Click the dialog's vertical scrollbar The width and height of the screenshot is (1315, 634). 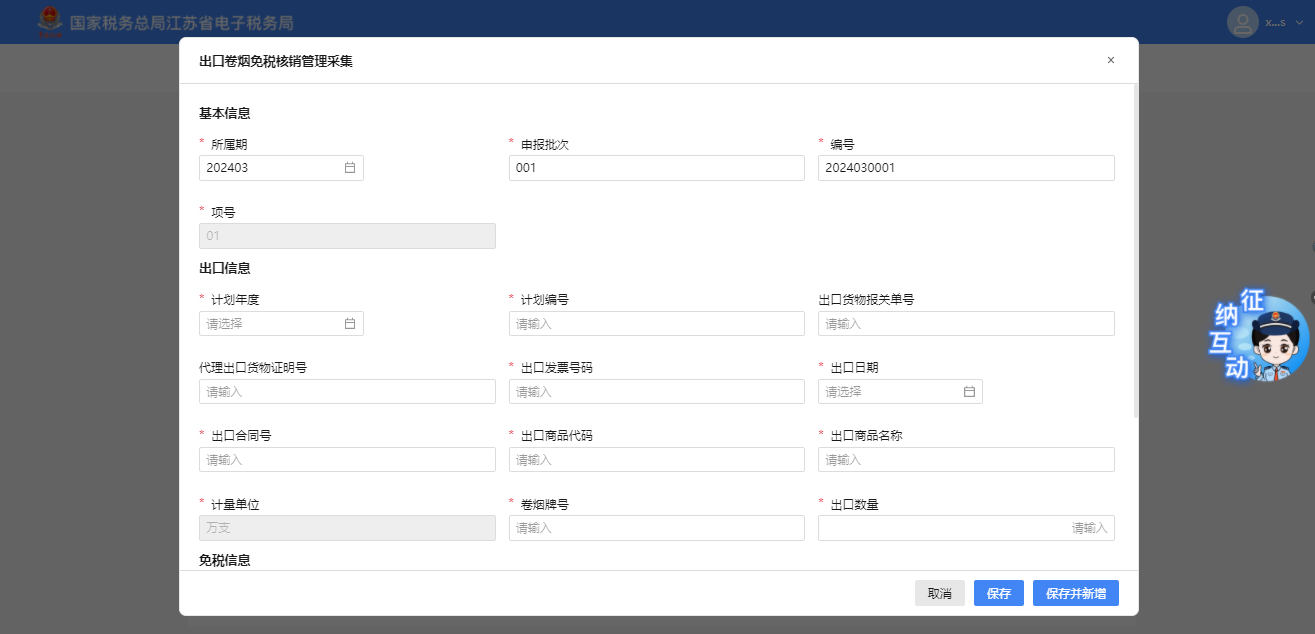1135,250
